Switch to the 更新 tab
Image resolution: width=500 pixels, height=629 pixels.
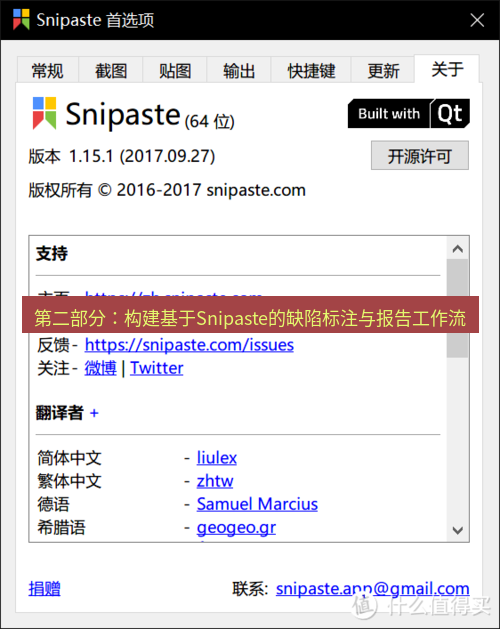[x=383, y=71]
